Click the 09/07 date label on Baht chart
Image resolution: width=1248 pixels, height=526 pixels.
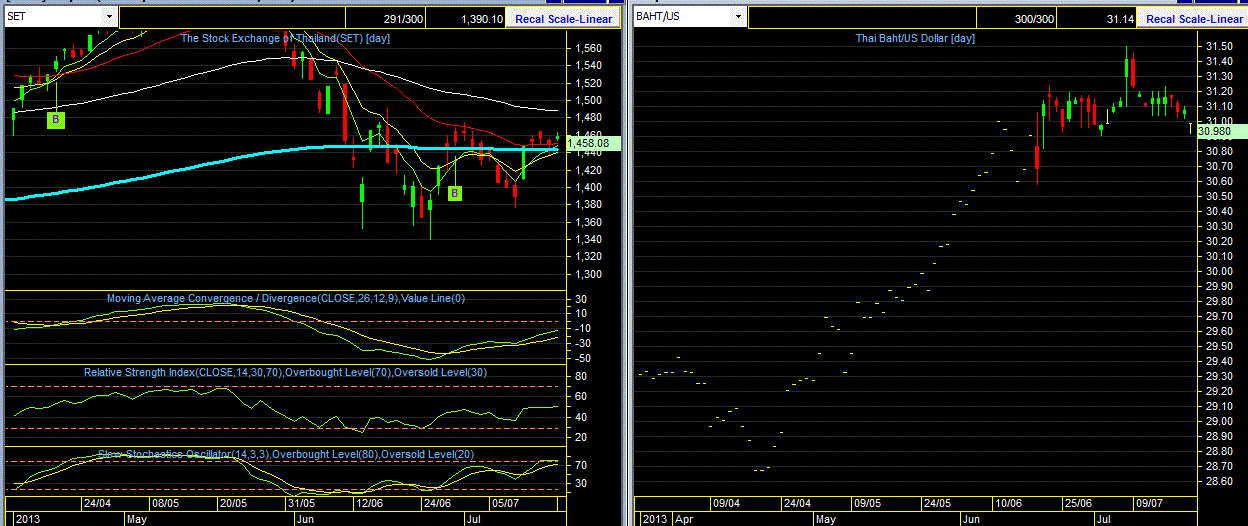[1149, 504]
